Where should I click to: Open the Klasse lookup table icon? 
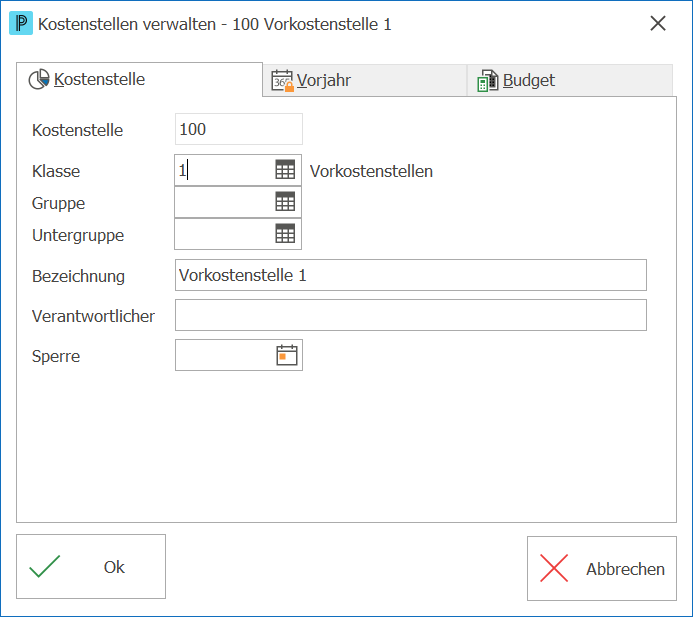click(285, 170)
